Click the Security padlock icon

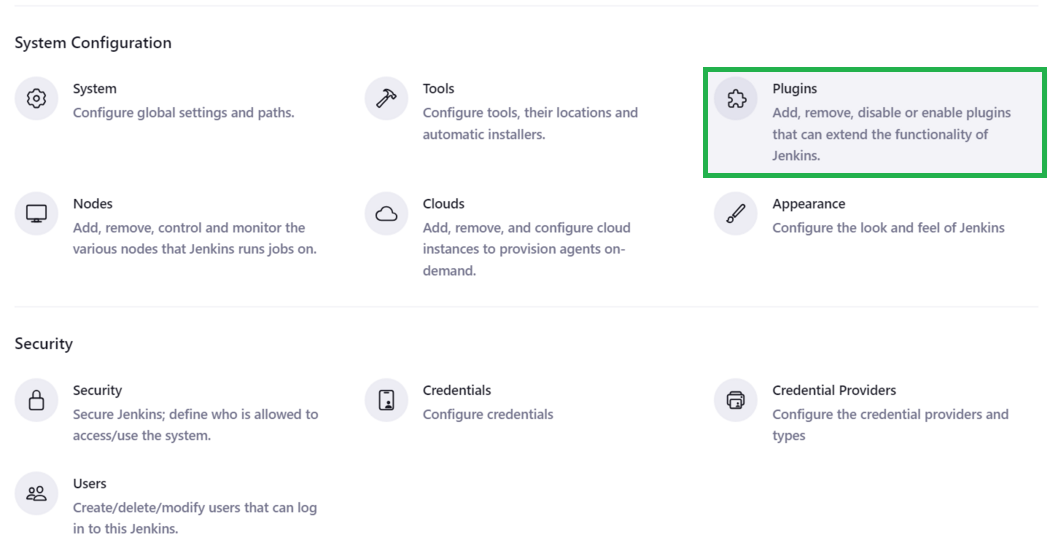coord(36,401)
